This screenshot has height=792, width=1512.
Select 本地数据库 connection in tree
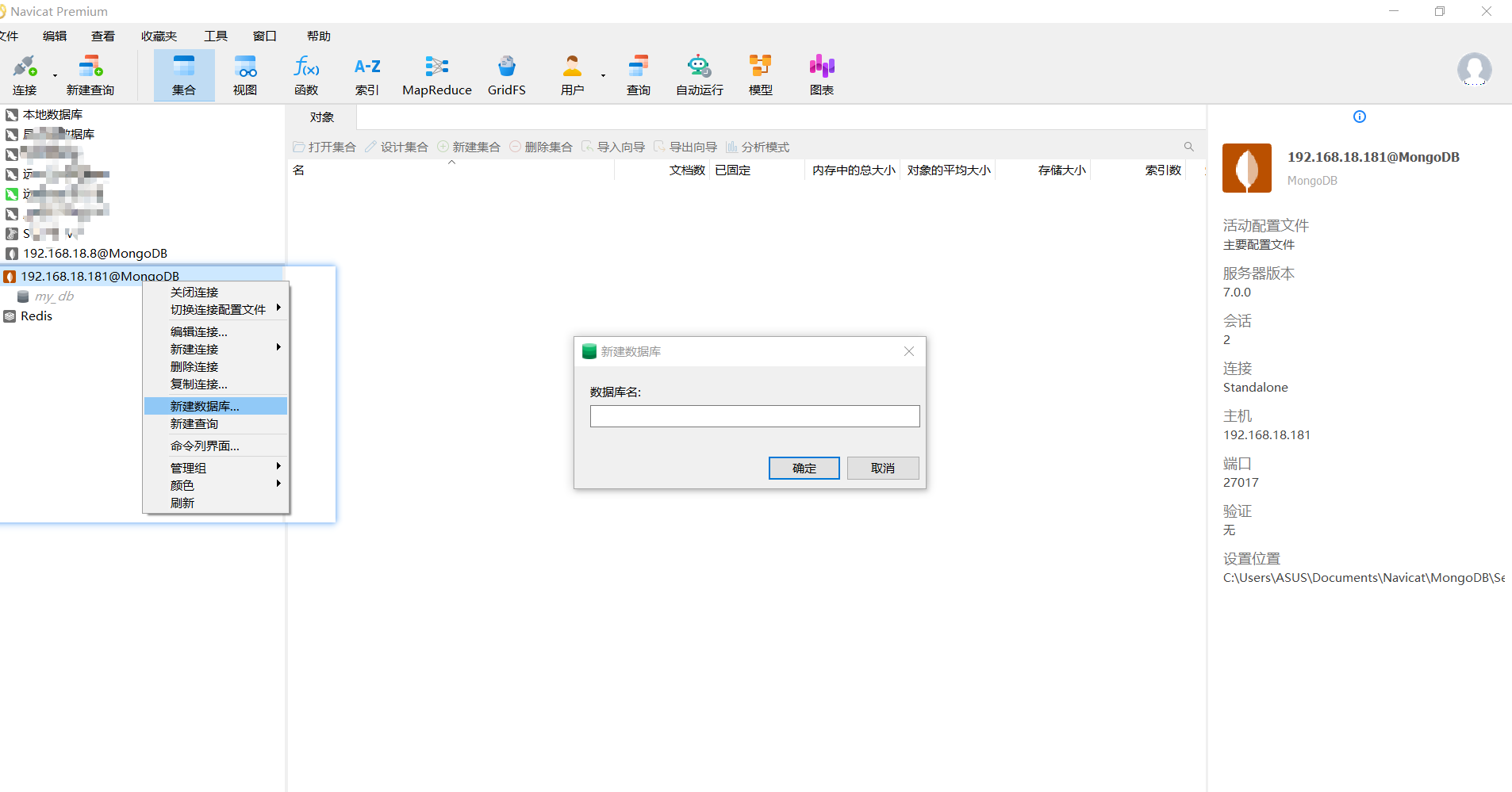pyautogui.click(x=52, y=114)
